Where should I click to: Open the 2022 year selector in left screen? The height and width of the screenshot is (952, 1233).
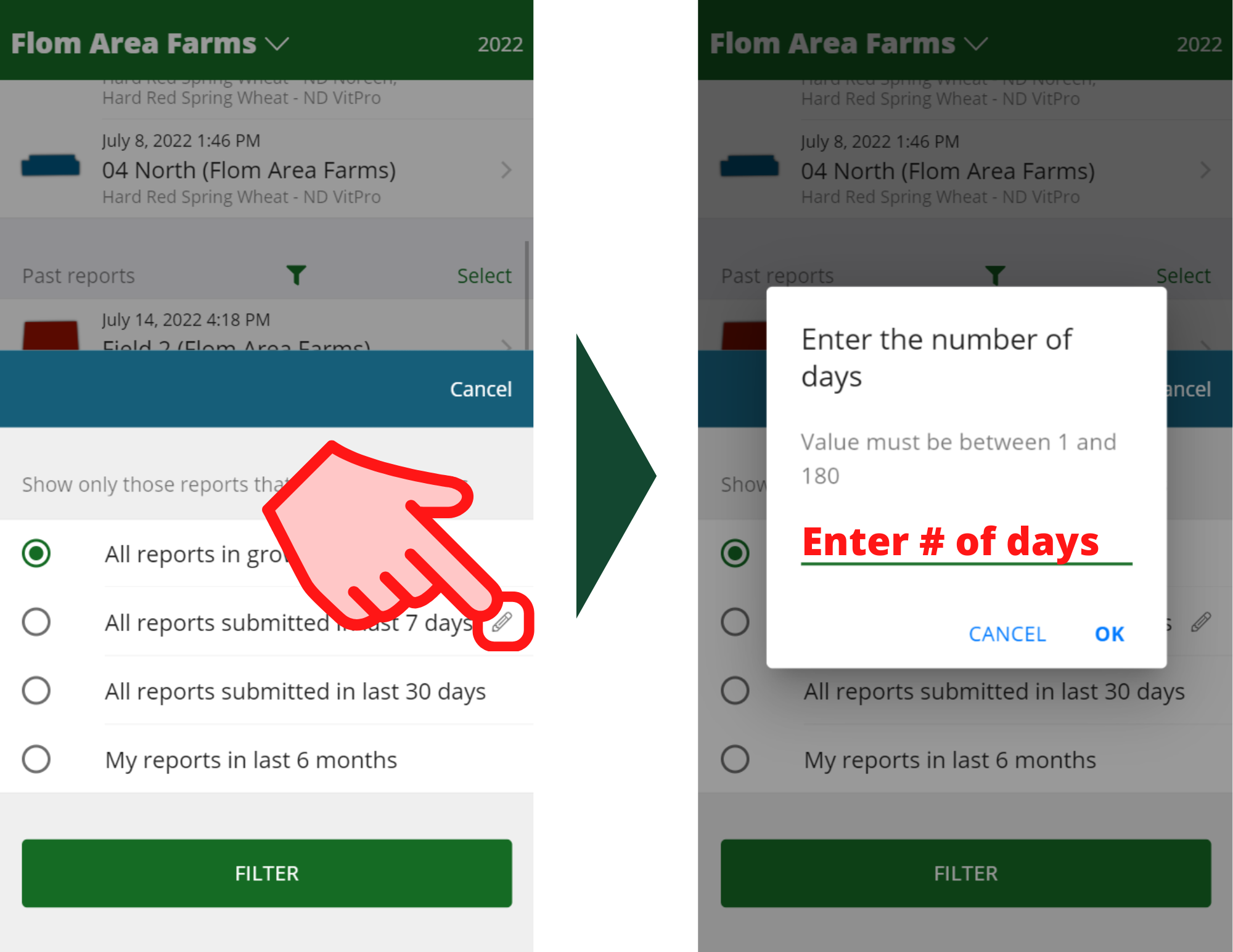click(500, 44)
